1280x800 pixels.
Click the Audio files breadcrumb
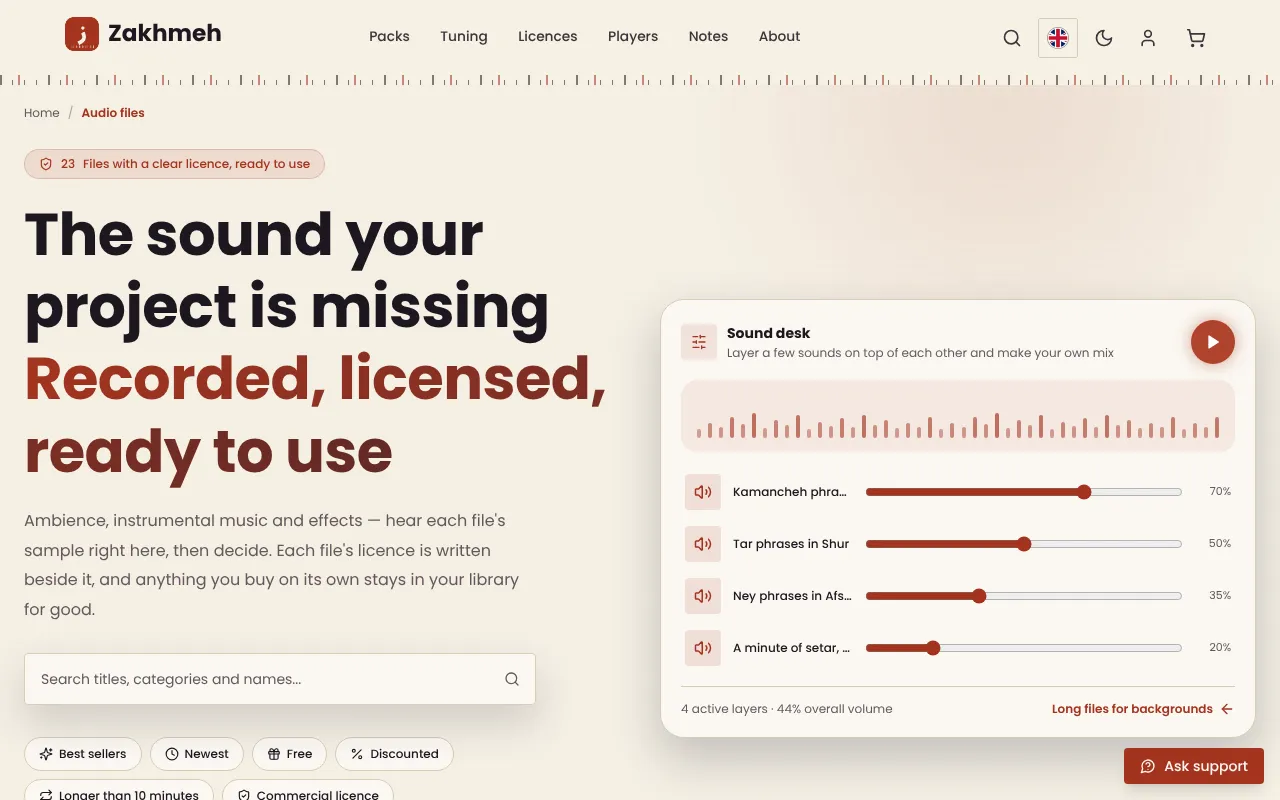click(x=113, y=113)
